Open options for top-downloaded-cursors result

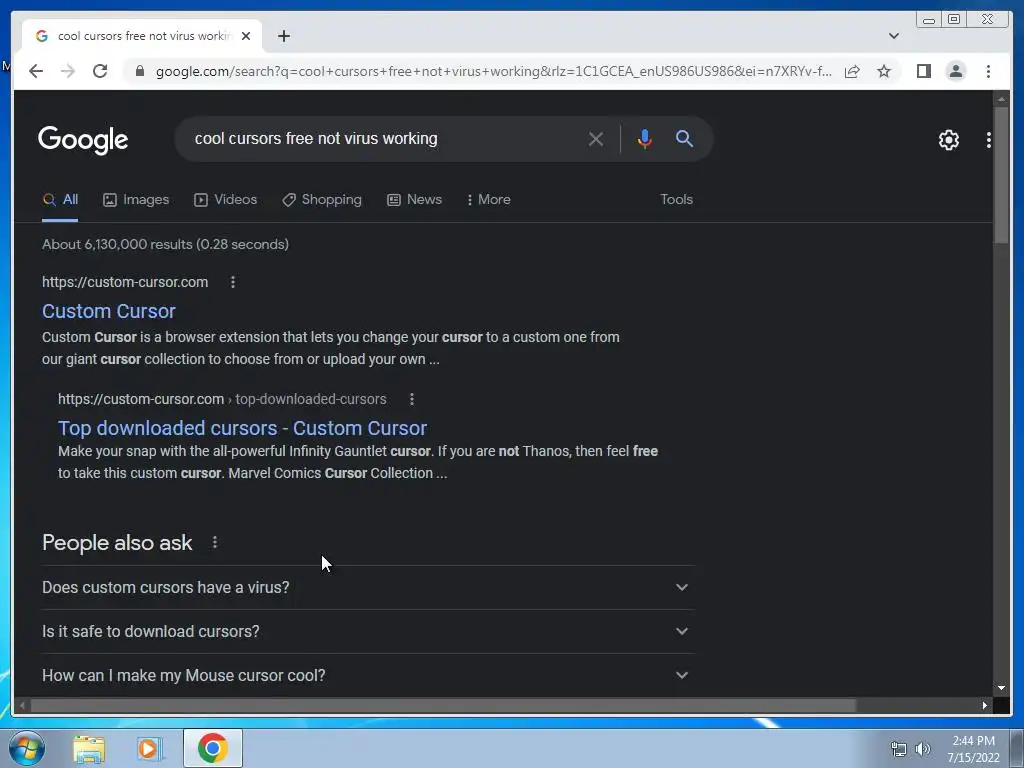coord(411,399)
